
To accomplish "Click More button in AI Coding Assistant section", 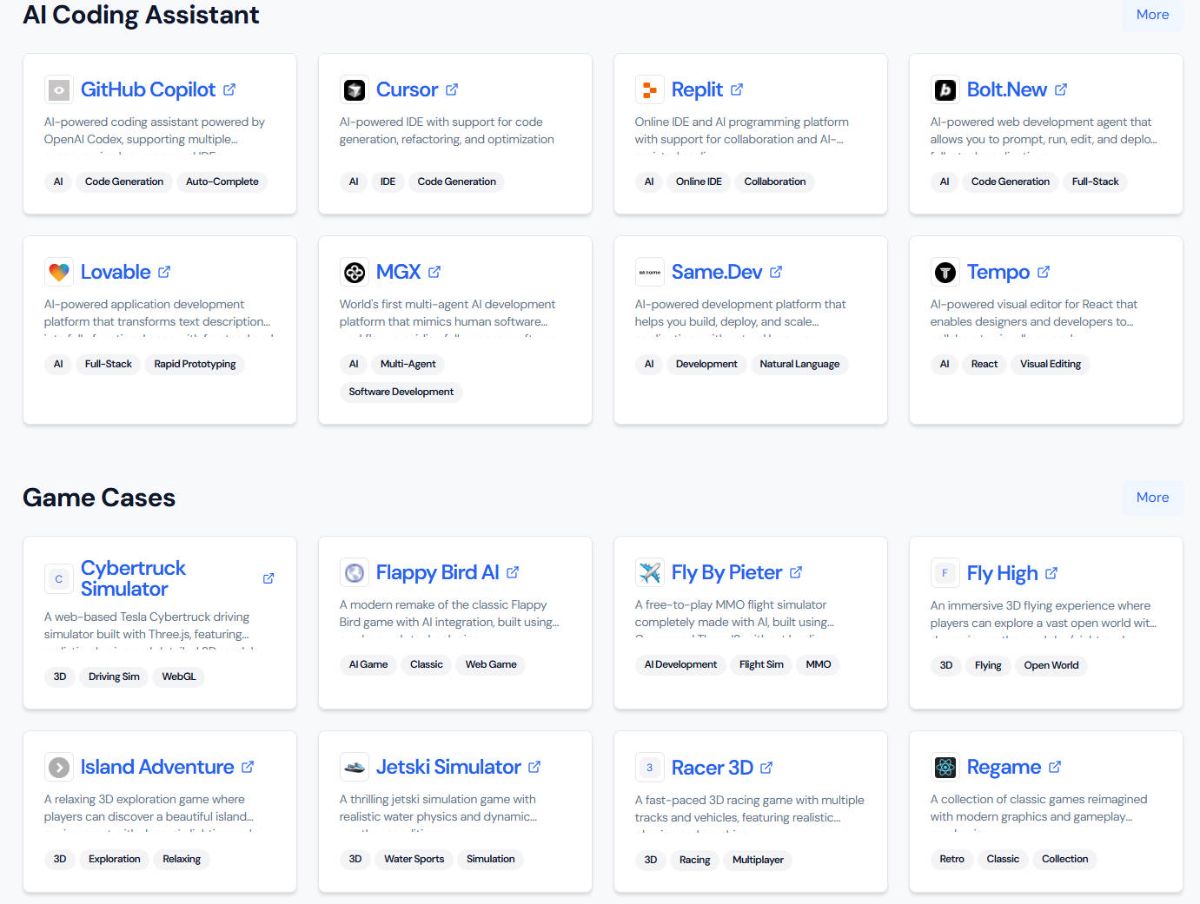I will 1152,14.
